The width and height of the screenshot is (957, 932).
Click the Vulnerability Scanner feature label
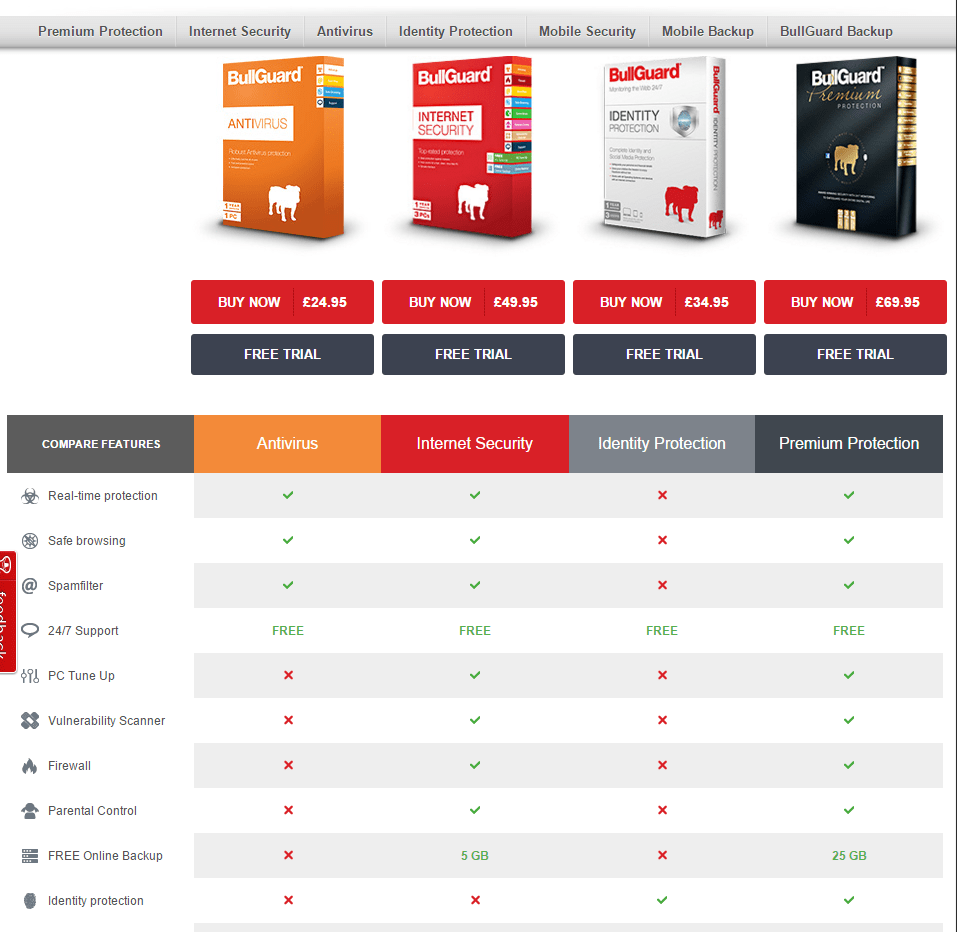point(107,721)
